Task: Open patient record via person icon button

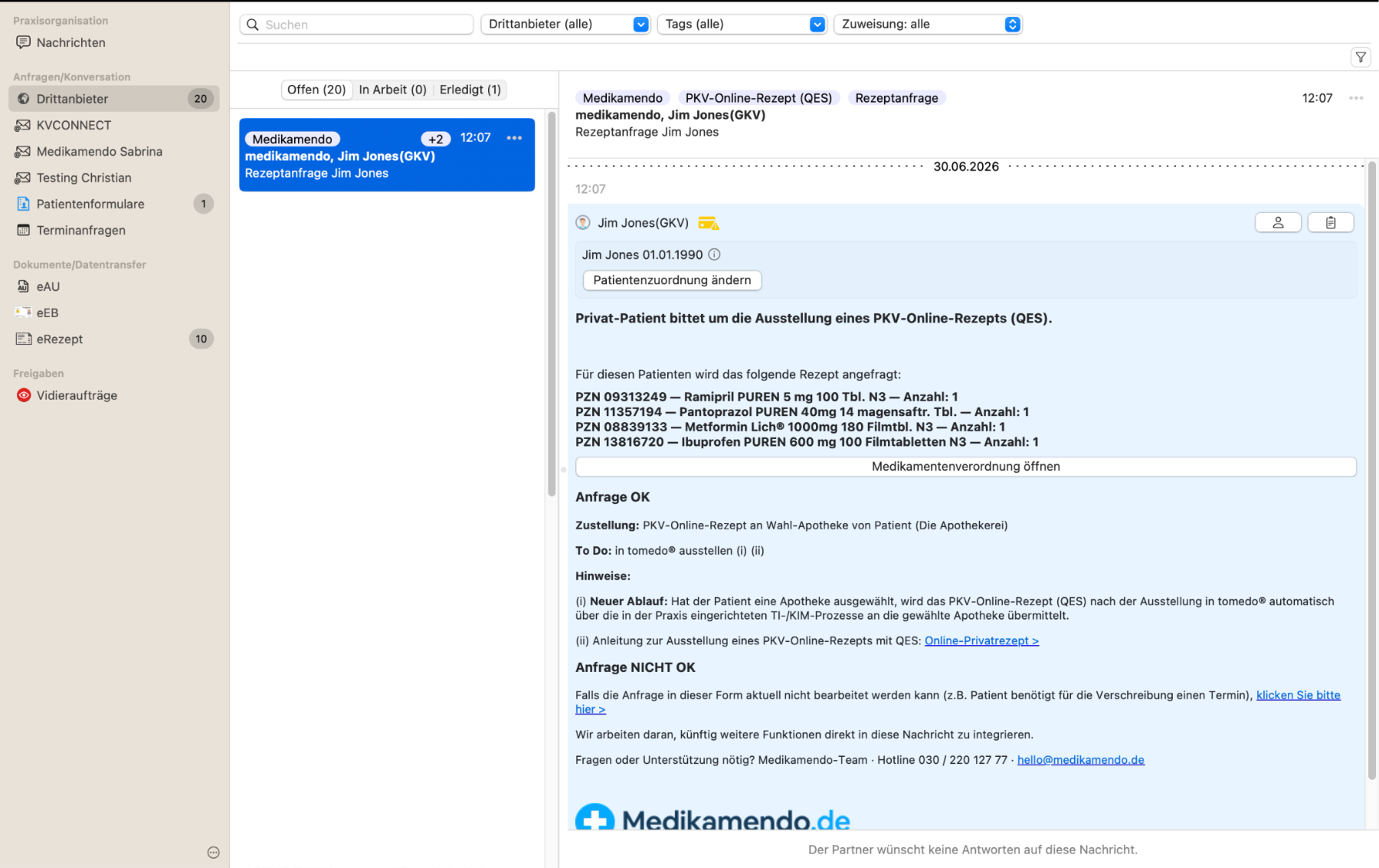Action: point(1278,222)
